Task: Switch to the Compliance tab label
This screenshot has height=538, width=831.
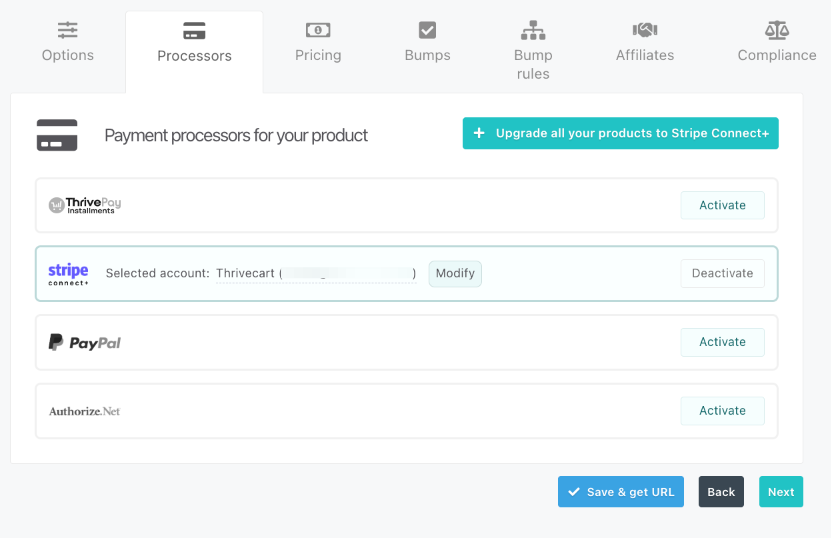Action: pos(777,55)
